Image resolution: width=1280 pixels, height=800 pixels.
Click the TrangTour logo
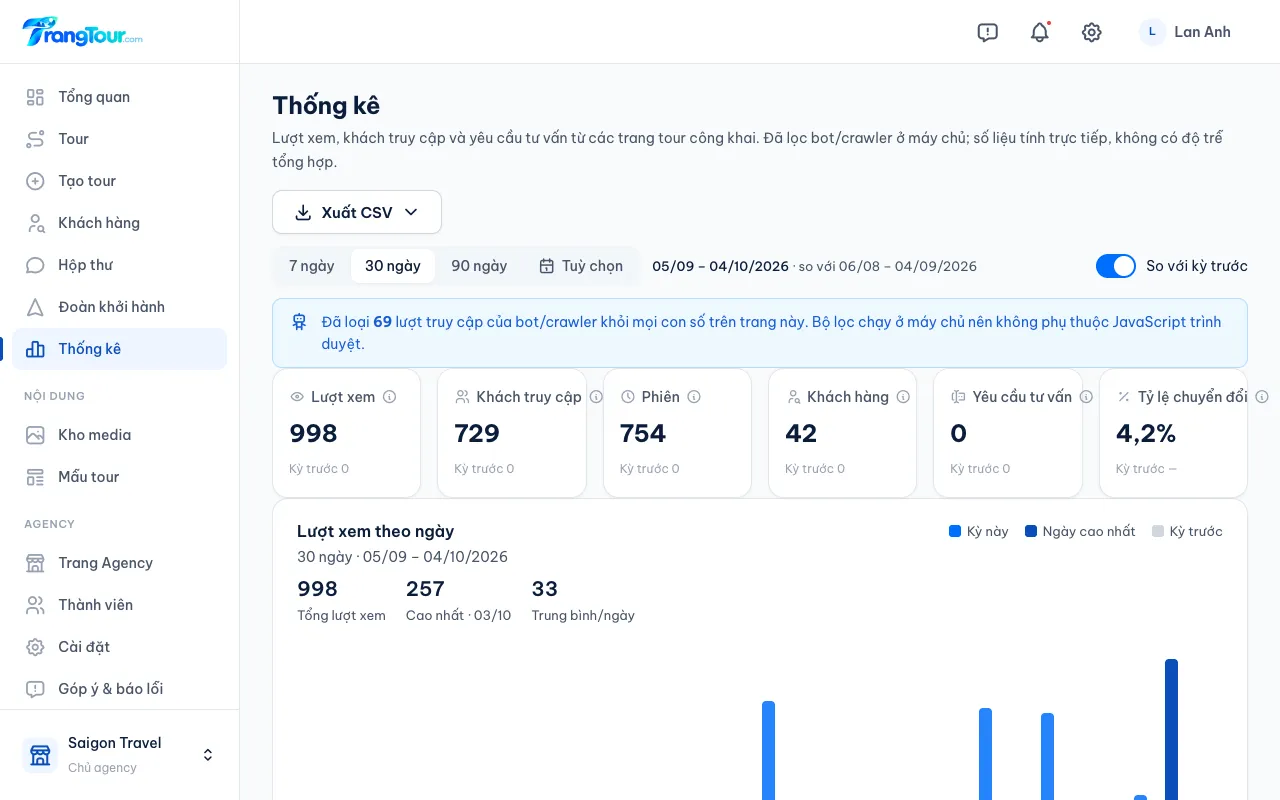point(83,32)
